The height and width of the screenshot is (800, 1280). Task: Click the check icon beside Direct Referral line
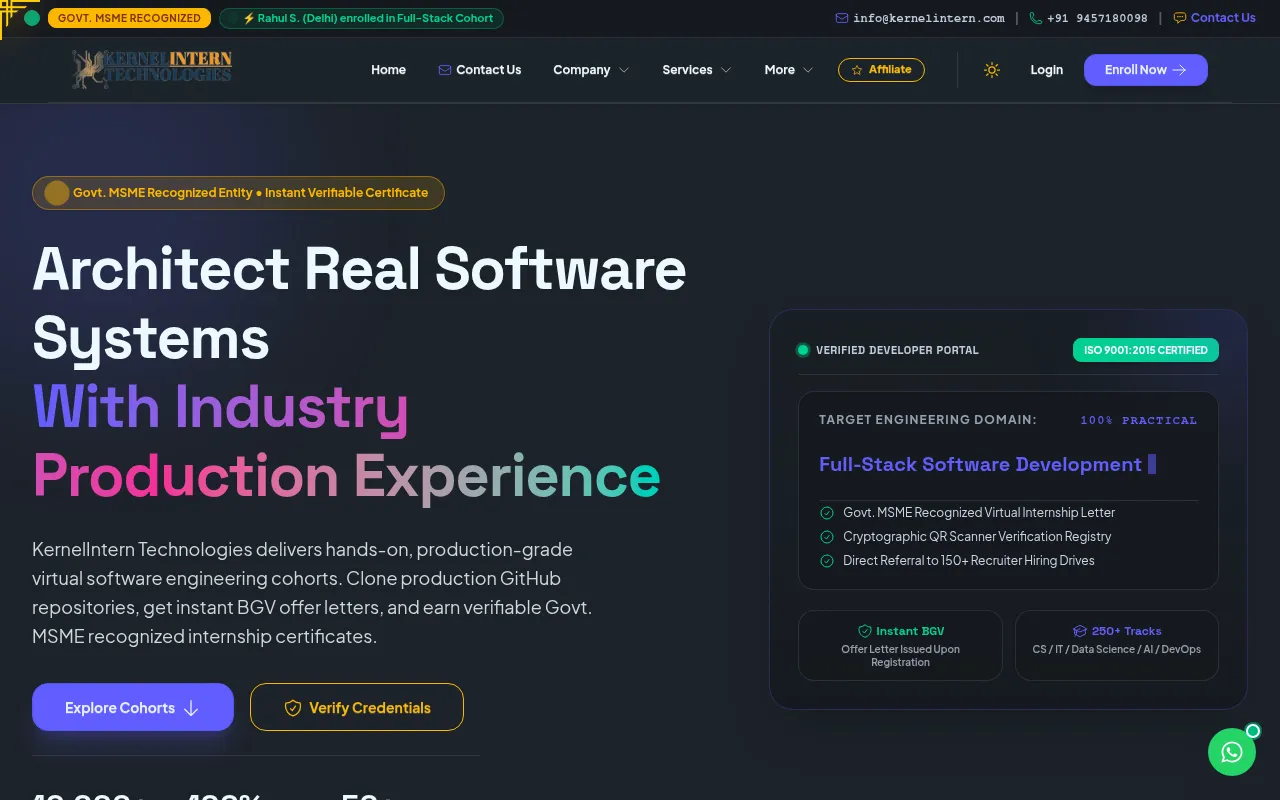827,561
